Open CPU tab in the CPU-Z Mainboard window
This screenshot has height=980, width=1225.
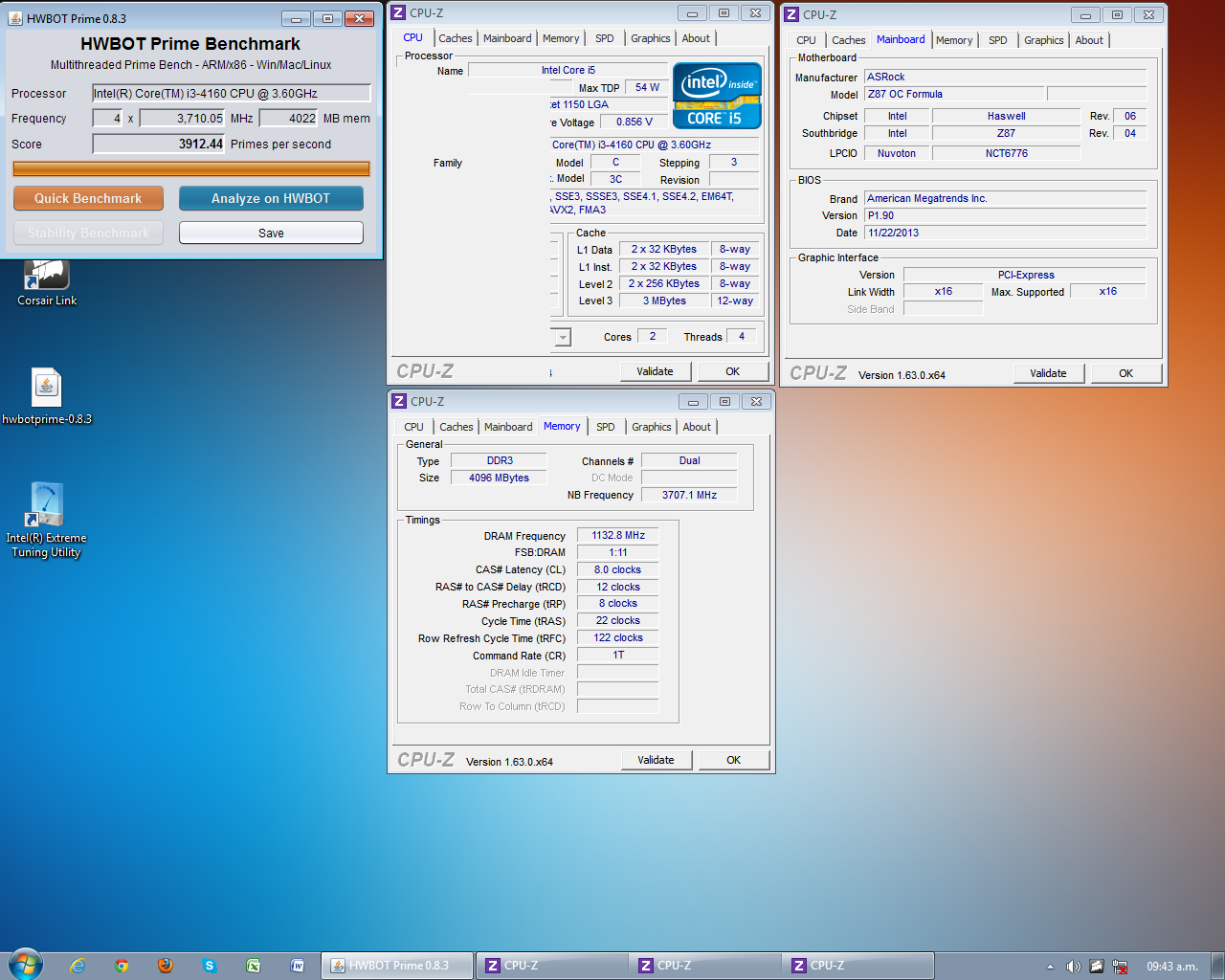pyautogui.click(x=807, y=40)
